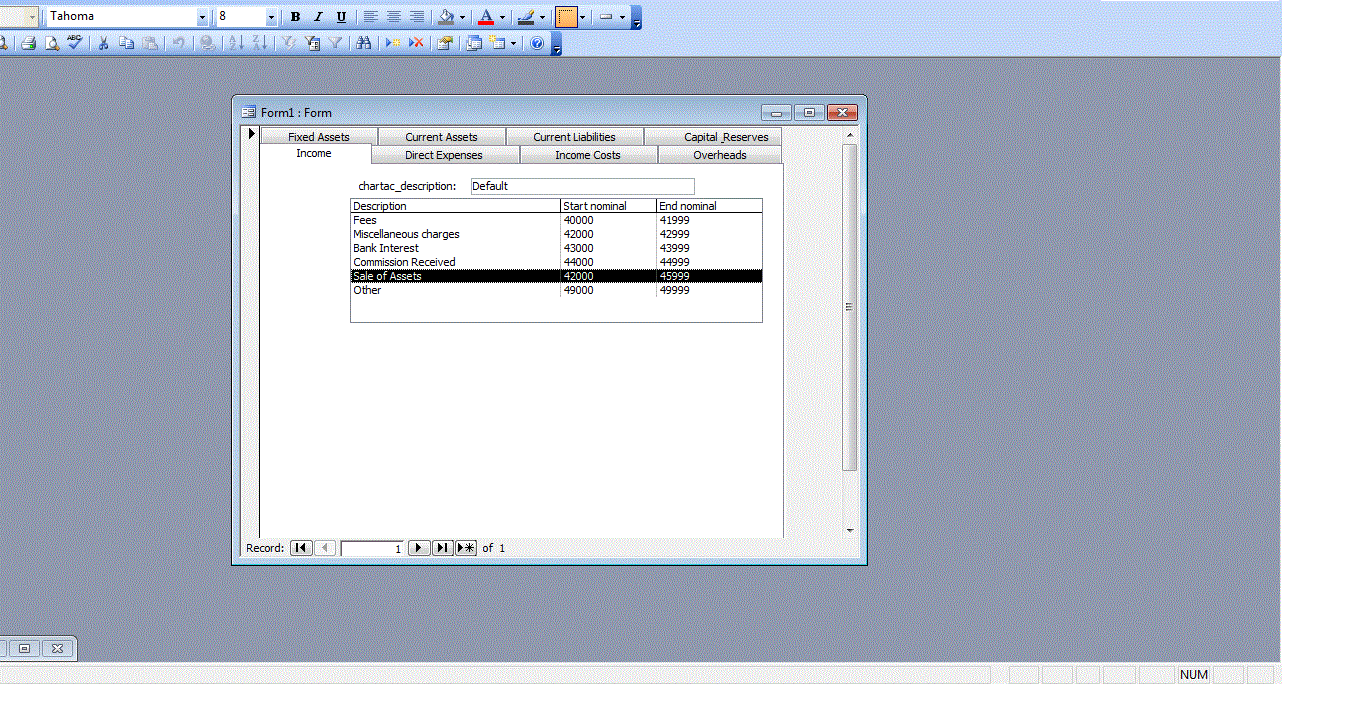Open Find with the binoculars icon
The image size is (1366, 728).
pos(363,43)
